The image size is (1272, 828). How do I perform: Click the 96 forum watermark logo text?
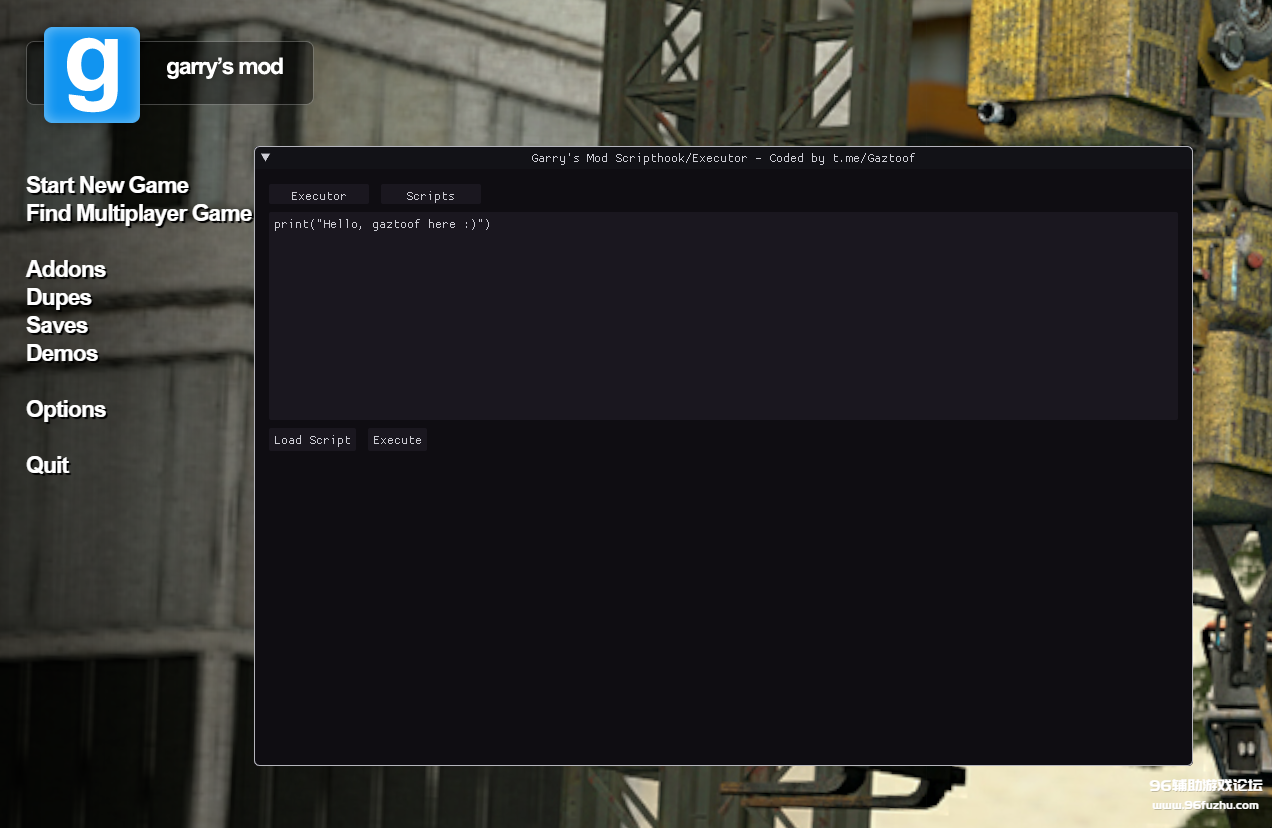[x=1205, y=786]
